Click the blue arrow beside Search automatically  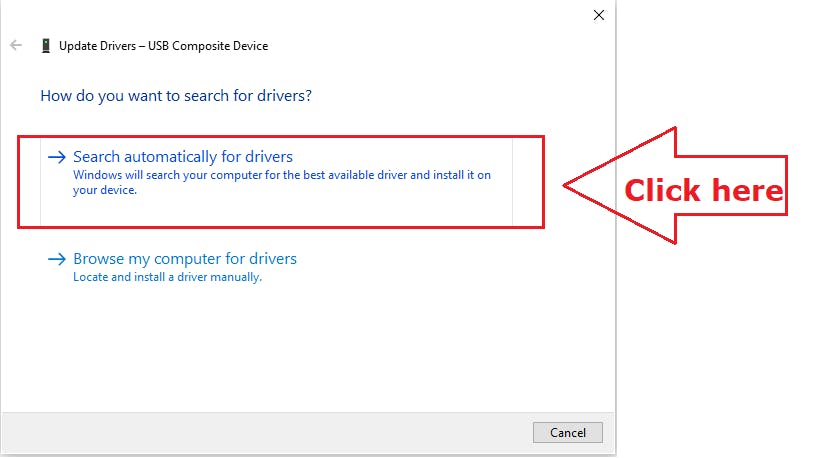[56, 157]
